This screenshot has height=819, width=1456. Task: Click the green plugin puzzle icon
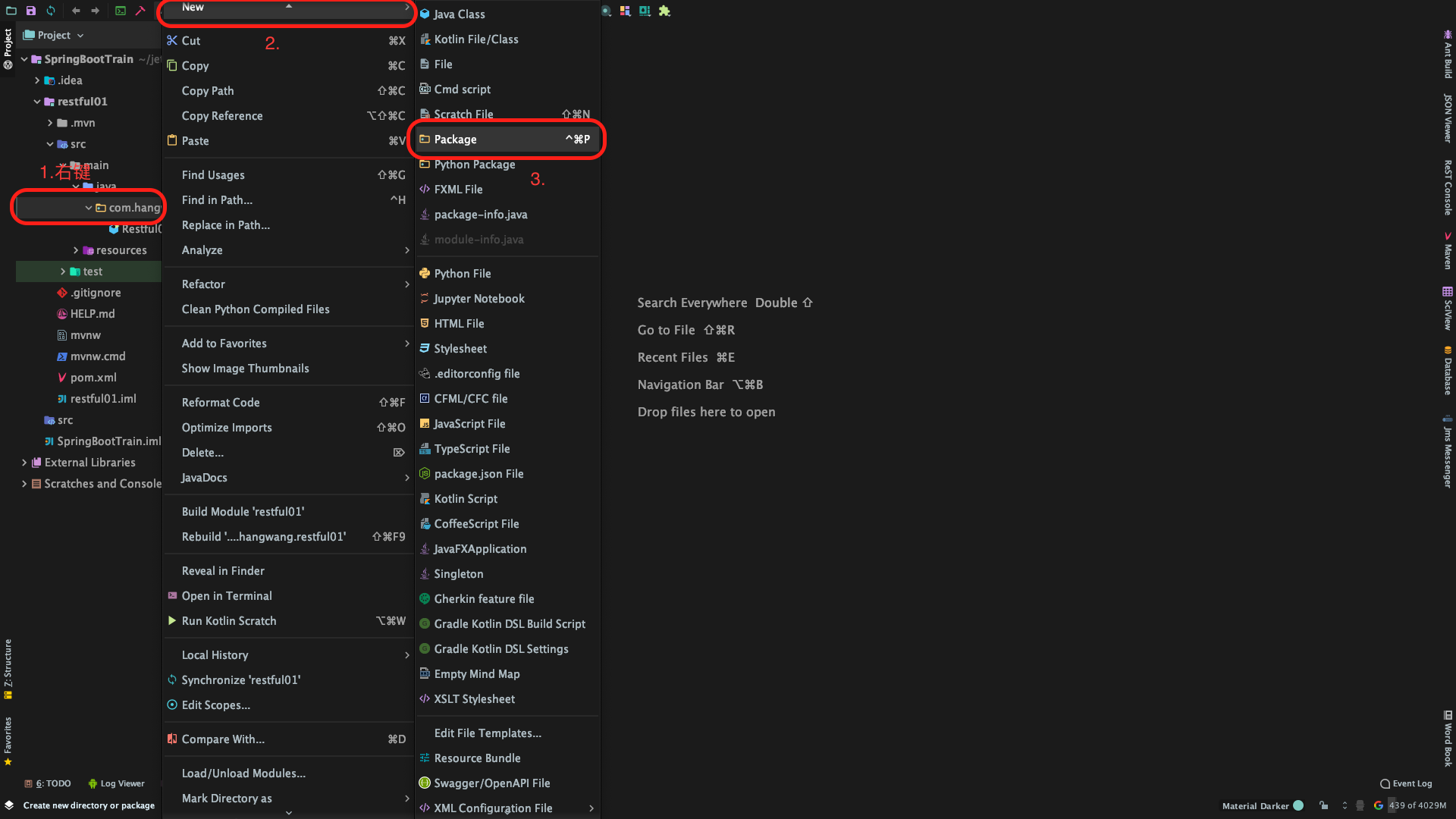[x=664, y=11]
